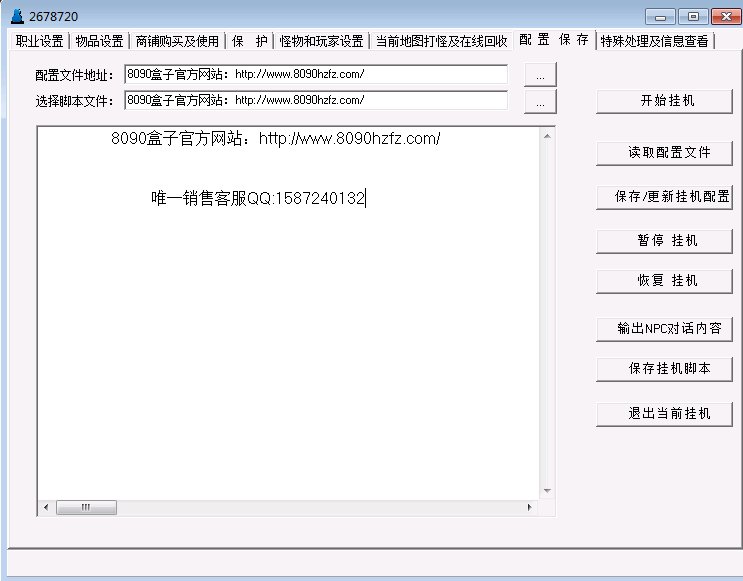
Task: Open the 当前地图打怪及在线回收 tab
Action: (441, 41)
